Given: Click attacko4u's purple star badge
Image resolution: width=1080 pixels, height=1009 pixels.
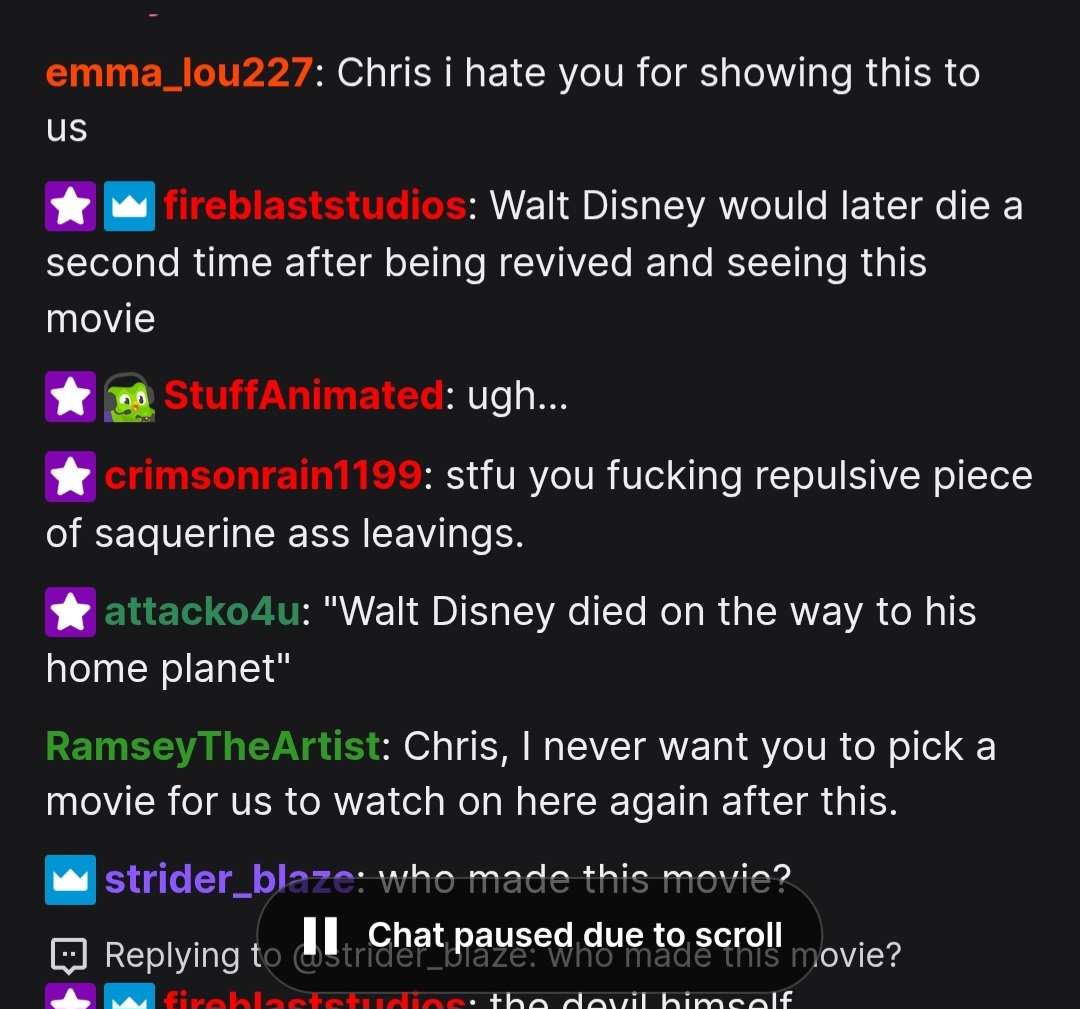Looking at the screenshot, I should click(x=70, y=612).
